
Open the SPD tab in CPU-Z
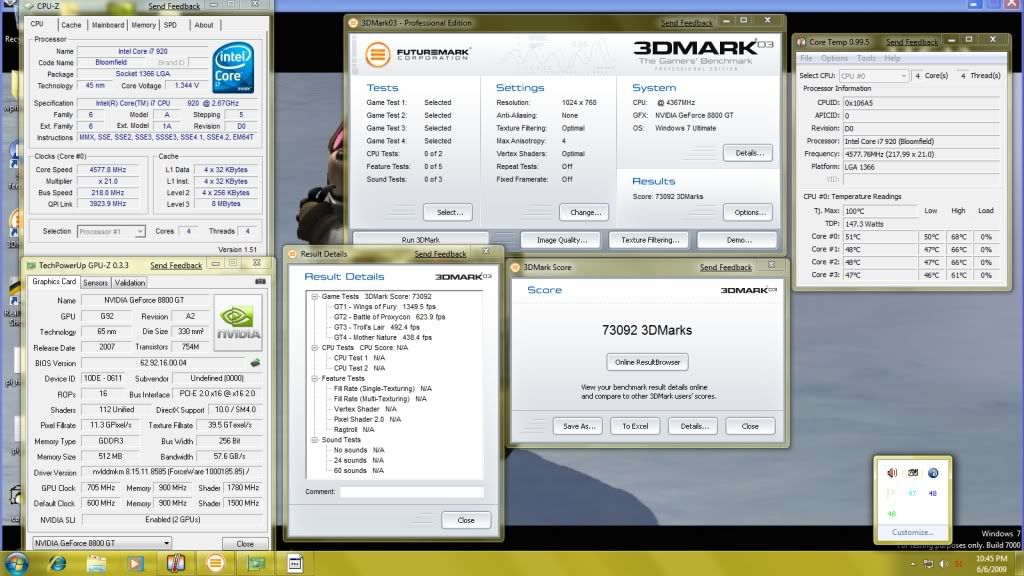point(170,25)
